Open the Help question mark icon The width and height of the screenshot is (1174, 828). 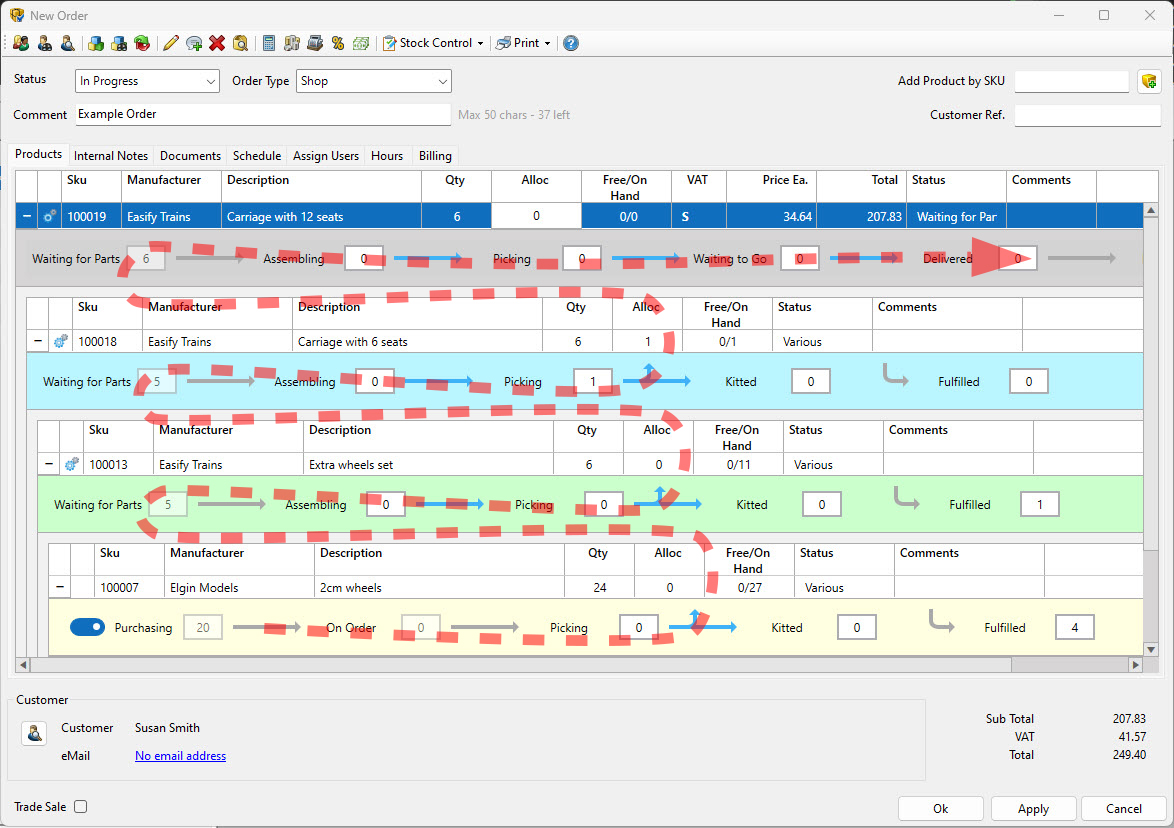pos(570,43)
